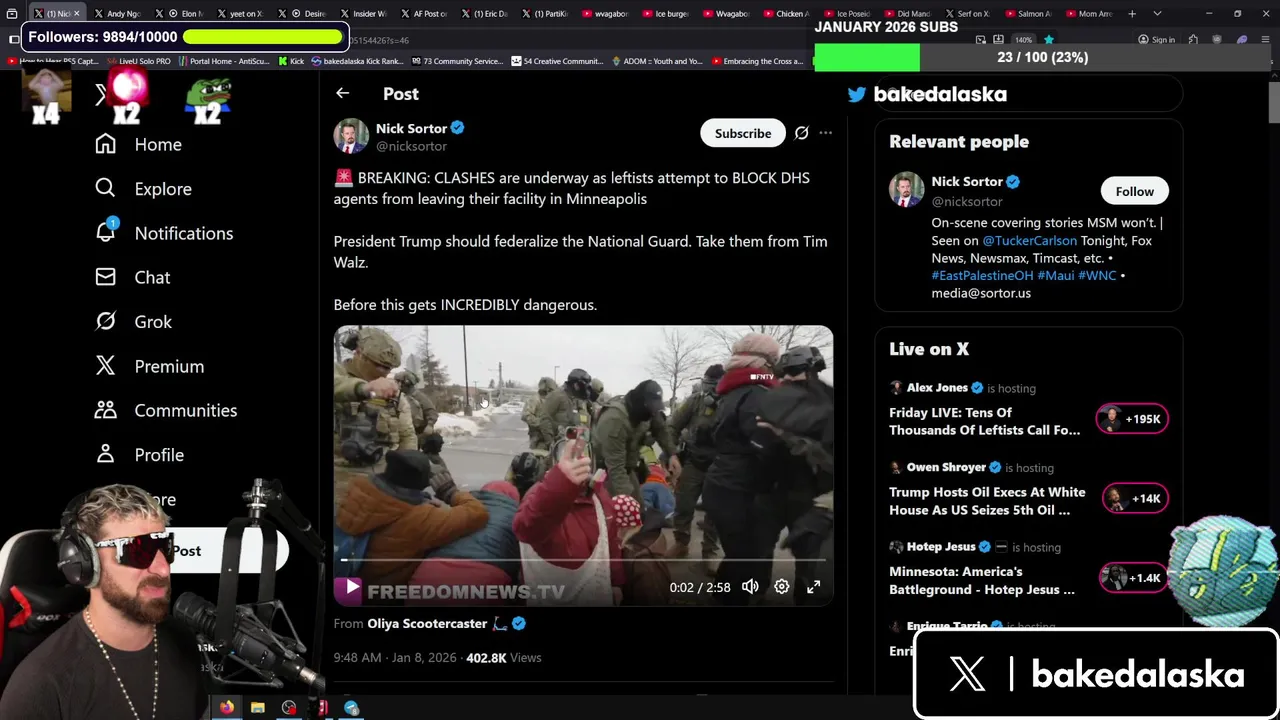
Task: Open the Firefox extensions puzzle icon
Action: [x=1193, y=40]
